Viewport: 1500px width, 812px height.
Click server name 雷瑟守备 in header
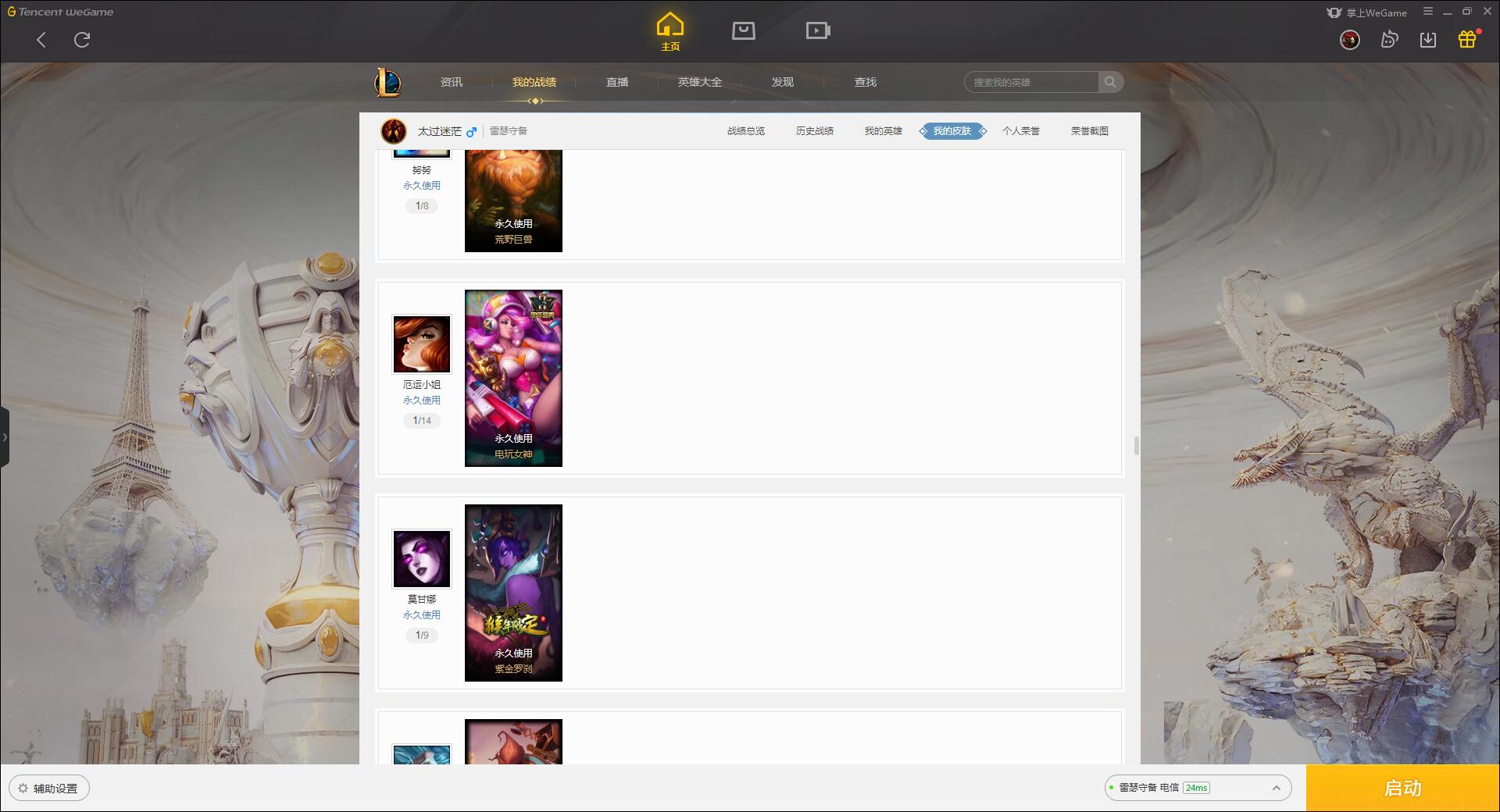509,131
